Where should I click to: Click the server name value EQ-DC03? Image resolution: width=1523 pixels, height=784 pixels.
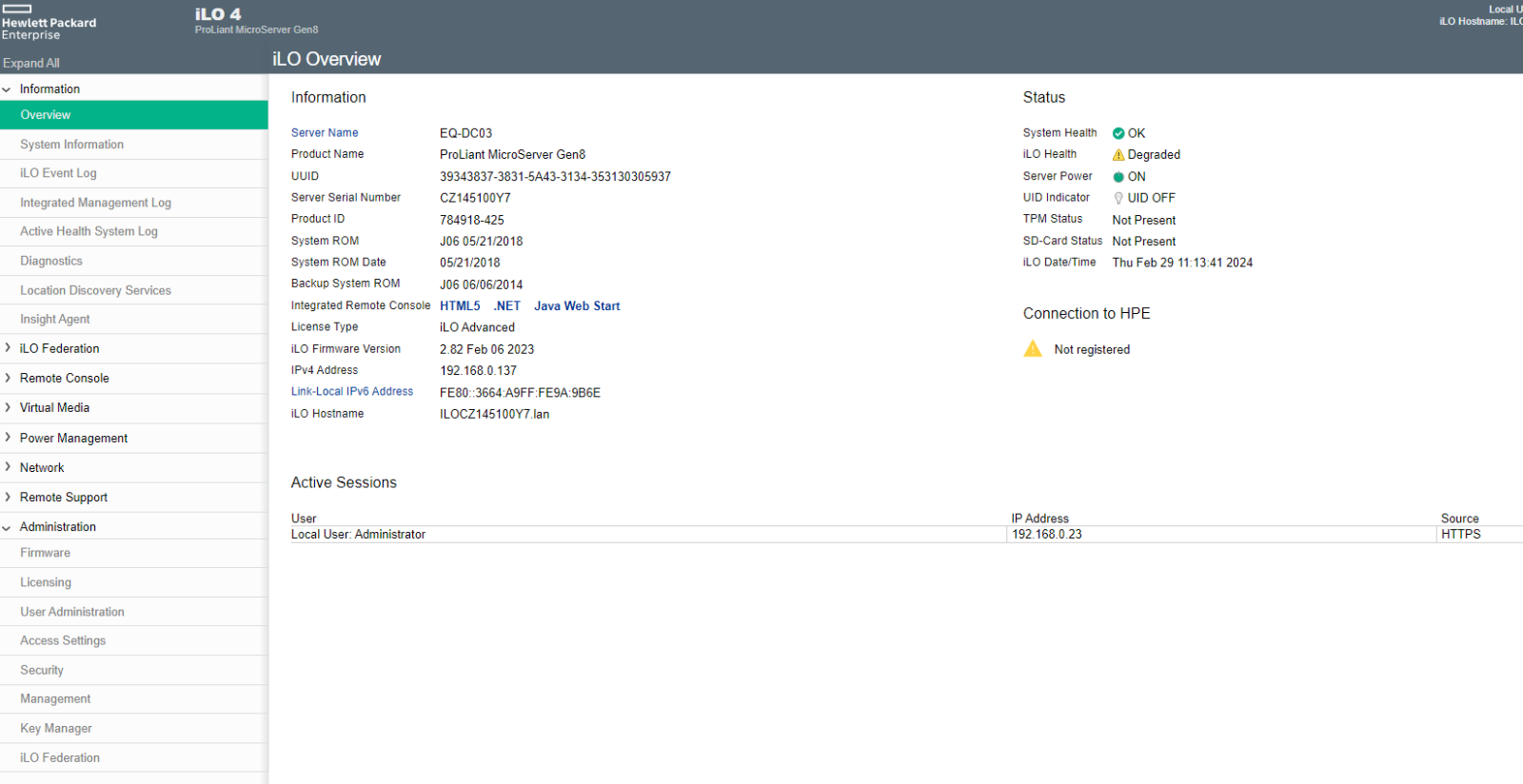[466, 133]
